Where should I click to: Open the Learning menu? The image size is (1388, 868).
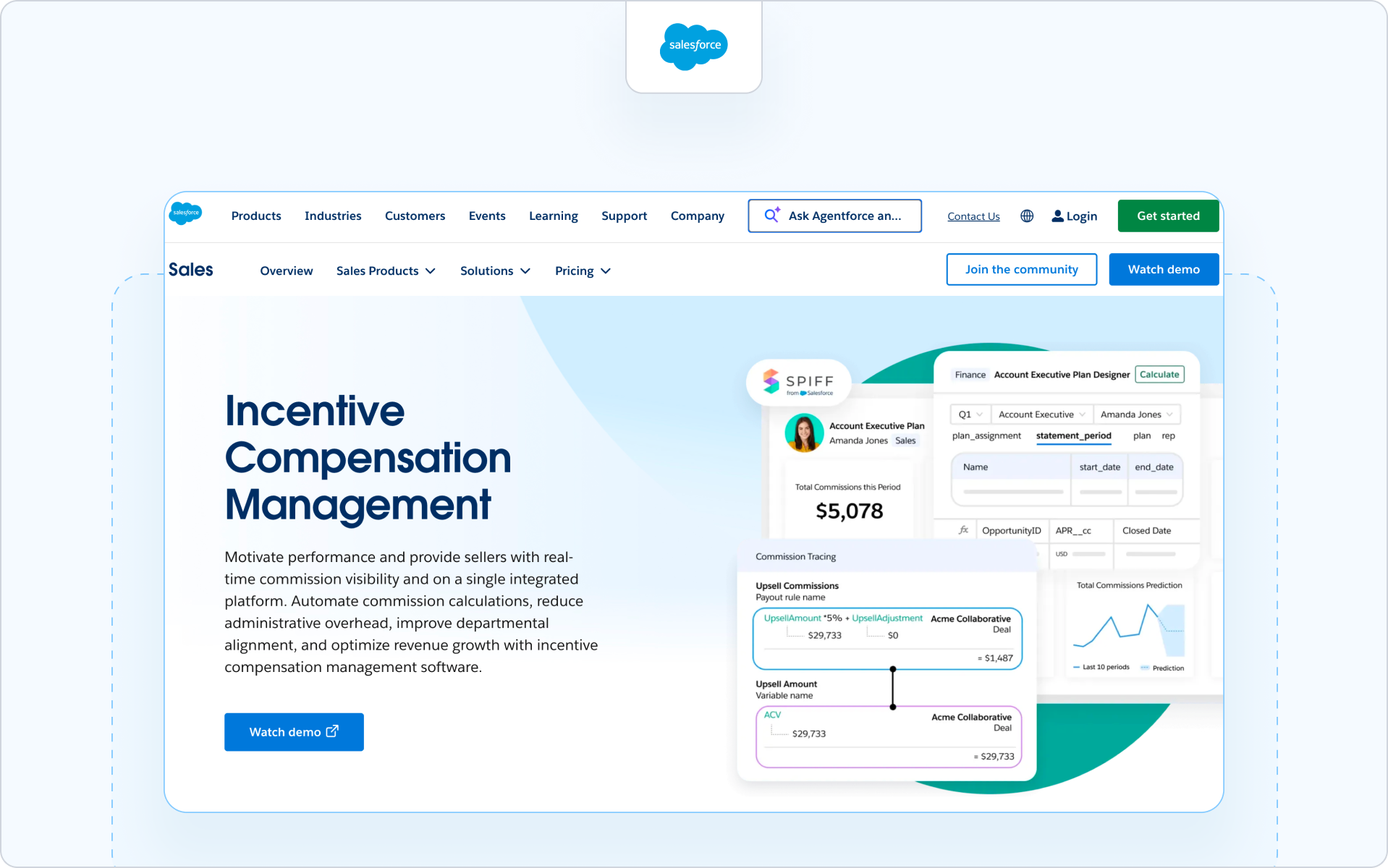[x=554, y=216]
